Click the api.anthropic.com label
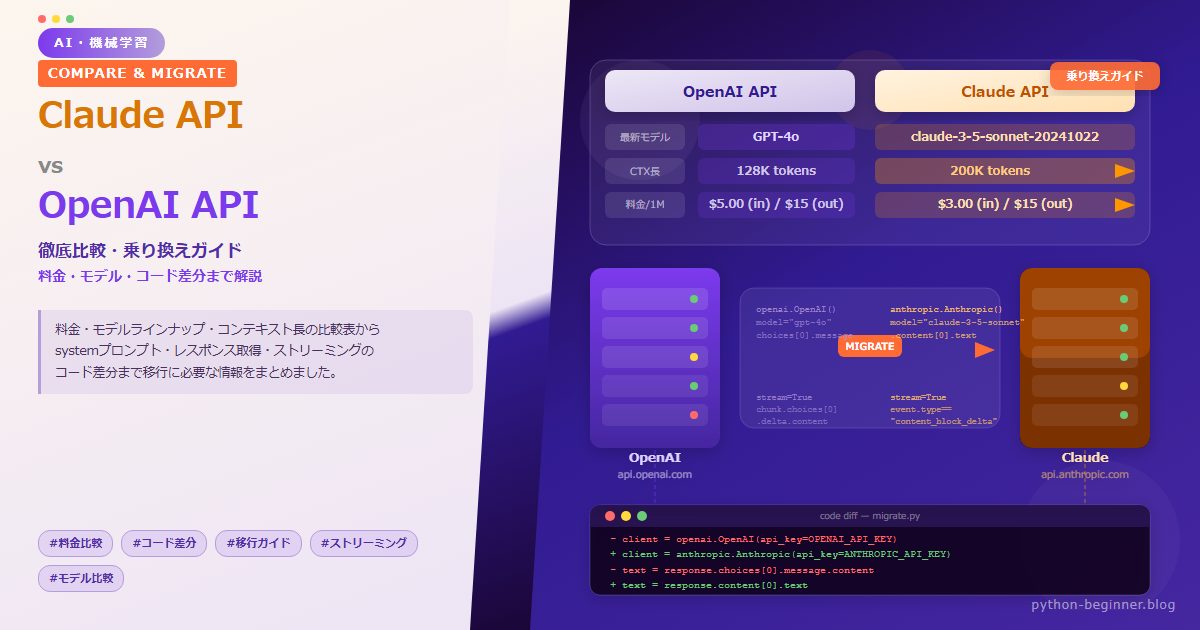Image resolution: width=1200 pixels, height=630 pixels. (1085, 475)
